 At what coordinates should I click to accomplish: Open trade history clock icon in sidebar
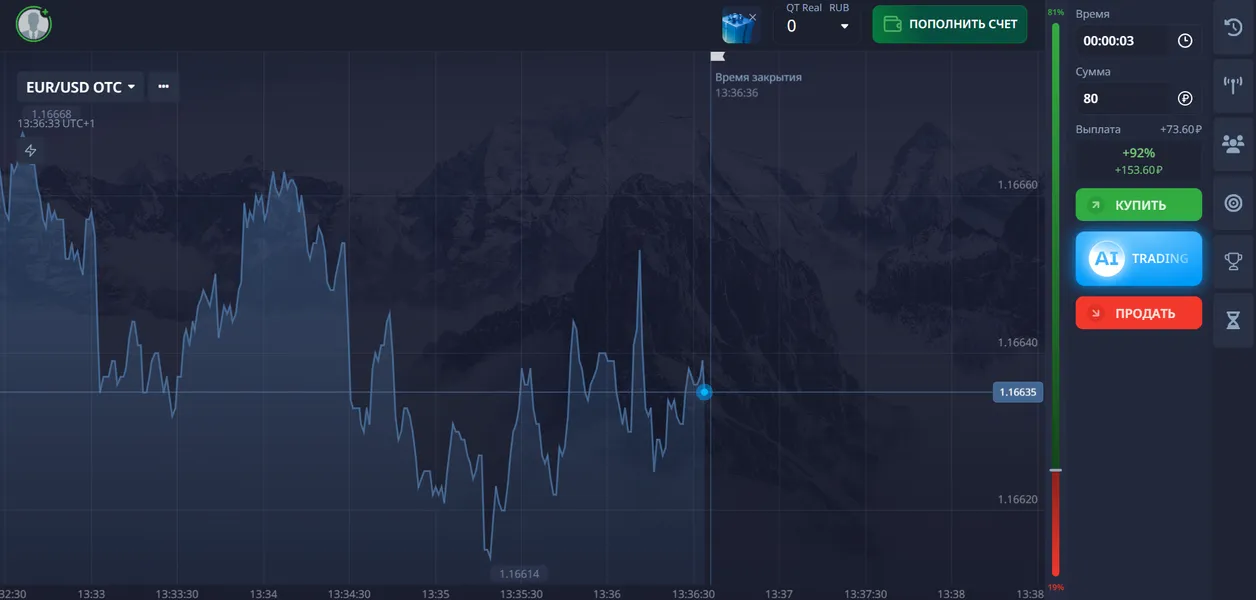point(1233,27)
